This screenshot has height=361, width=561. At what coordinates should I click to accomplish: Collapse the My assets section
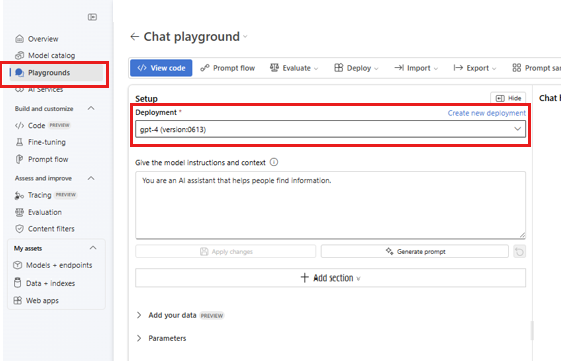click(93, 248)
